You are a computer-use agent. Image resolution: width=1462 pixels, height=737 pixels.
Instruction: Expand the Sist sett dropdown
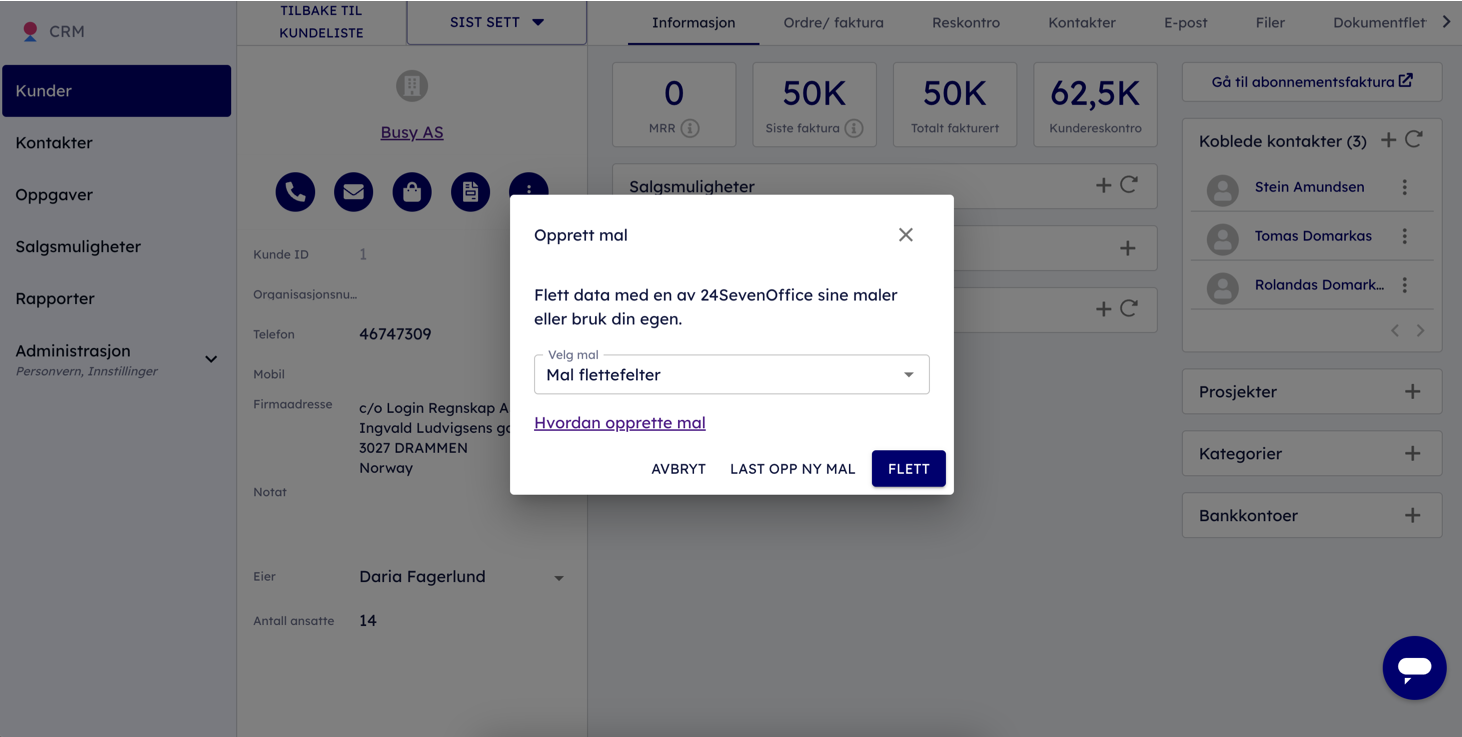(497, 22)
